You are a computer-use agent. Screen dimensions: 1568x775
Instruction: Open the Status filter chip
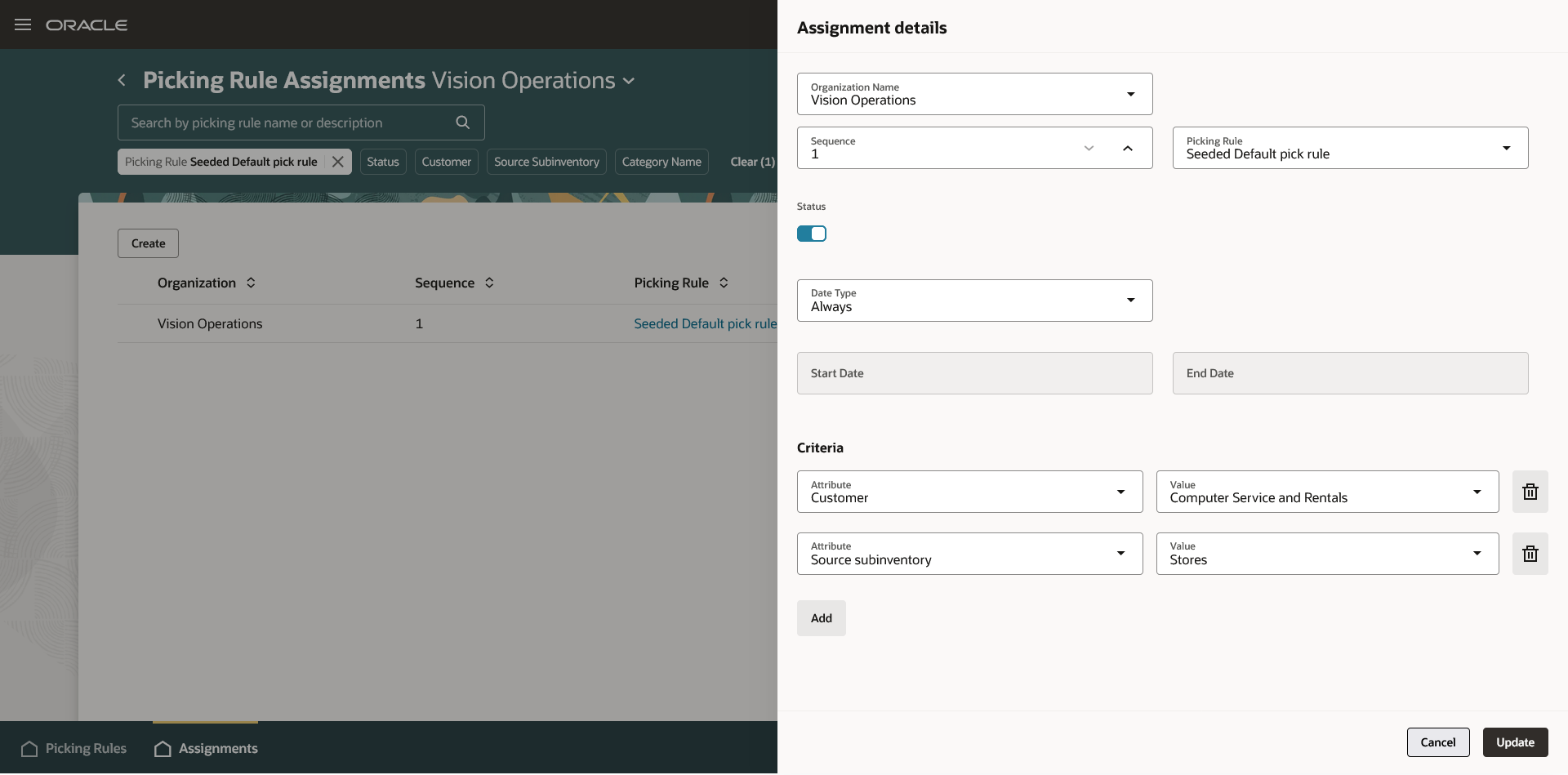(383, 162)
